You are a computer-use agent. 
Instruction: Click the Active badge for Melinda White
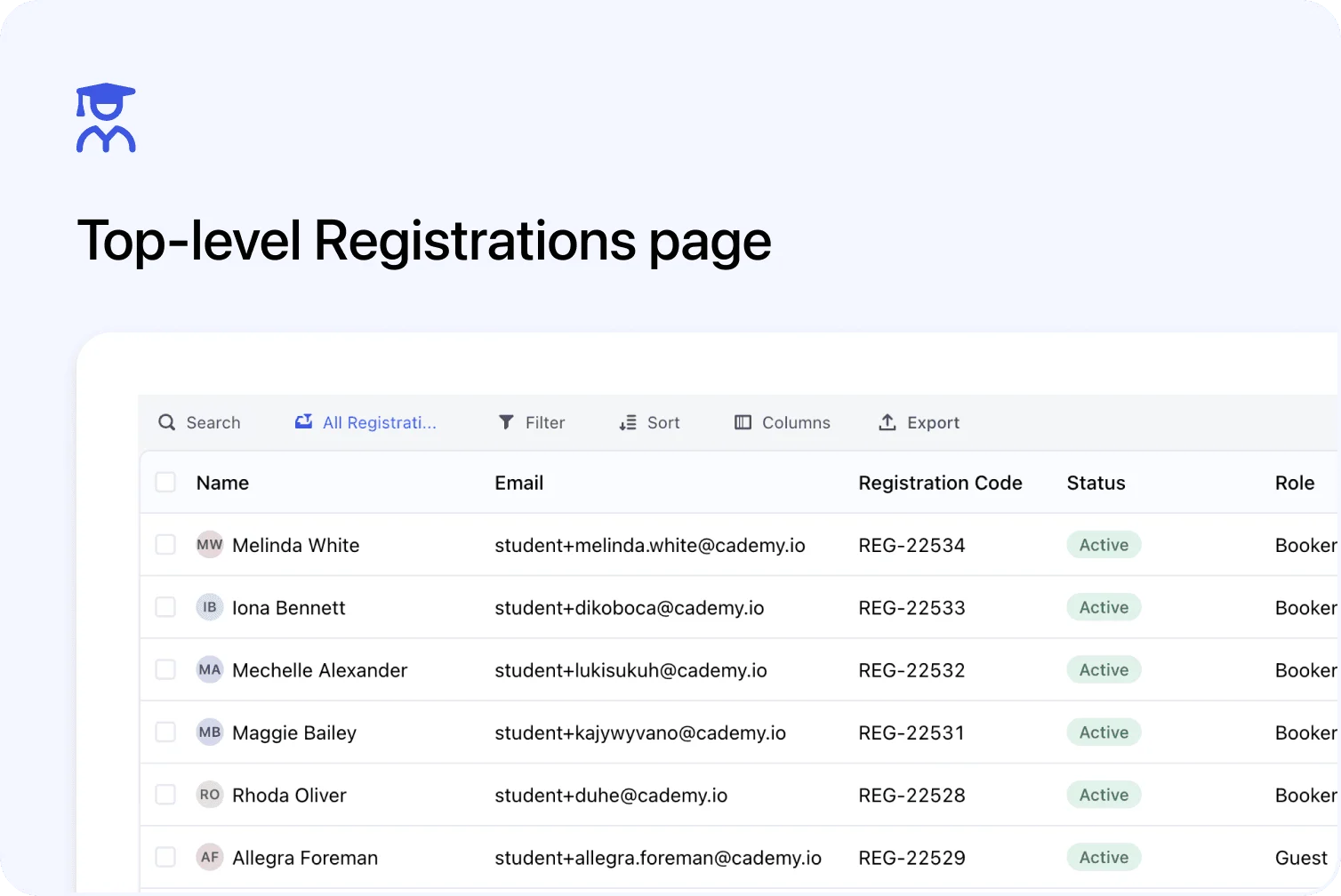point(1104,544)
